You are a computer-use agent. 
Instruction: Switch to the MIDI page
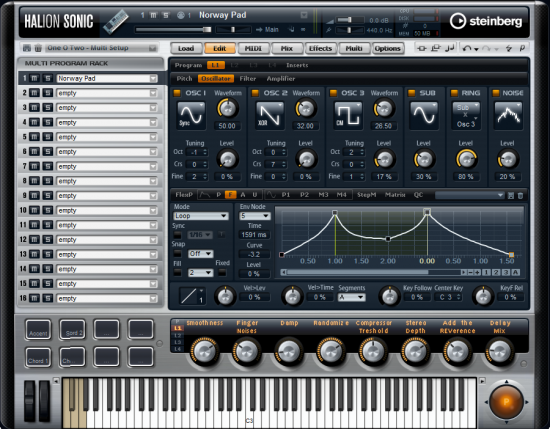(x=253, y=48)
